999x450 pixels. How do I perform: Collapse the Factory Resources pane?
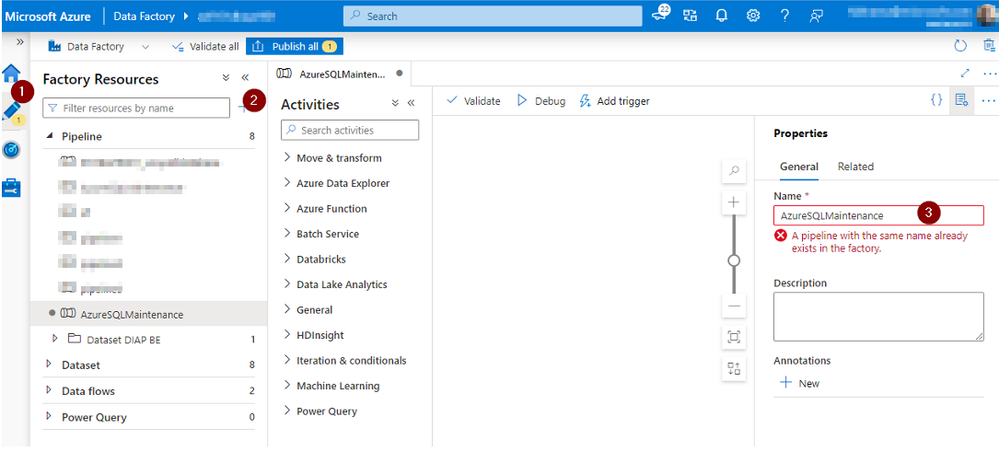(245, 78)
